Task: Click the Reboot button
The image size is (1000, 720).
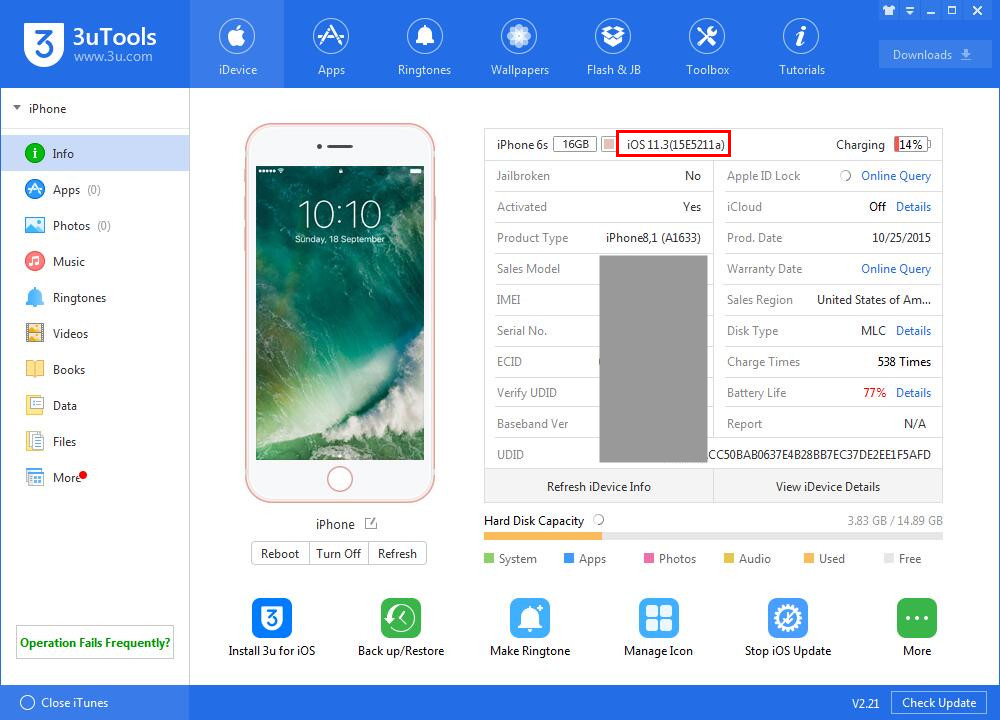Action: (x=280, y=554)
